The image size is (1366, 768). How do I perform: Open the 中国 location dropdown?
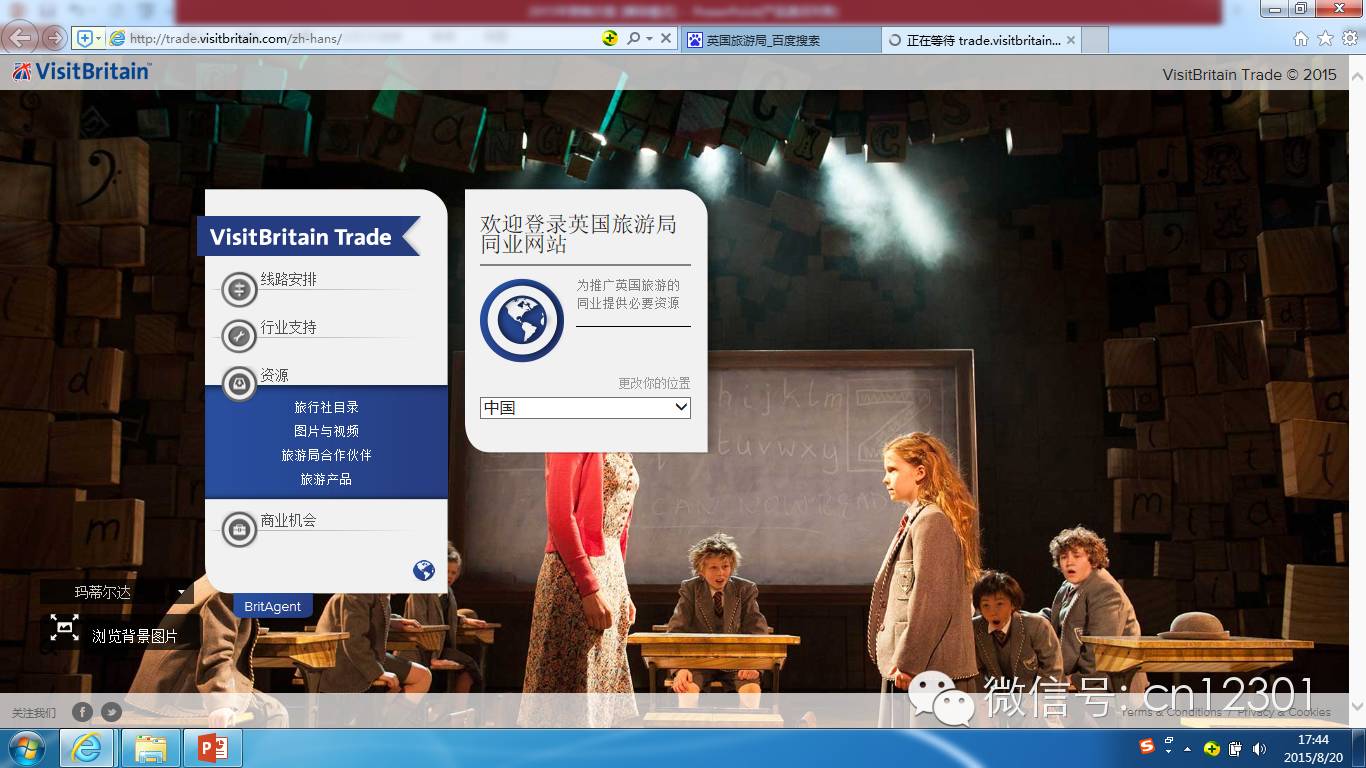coord(585,407)
